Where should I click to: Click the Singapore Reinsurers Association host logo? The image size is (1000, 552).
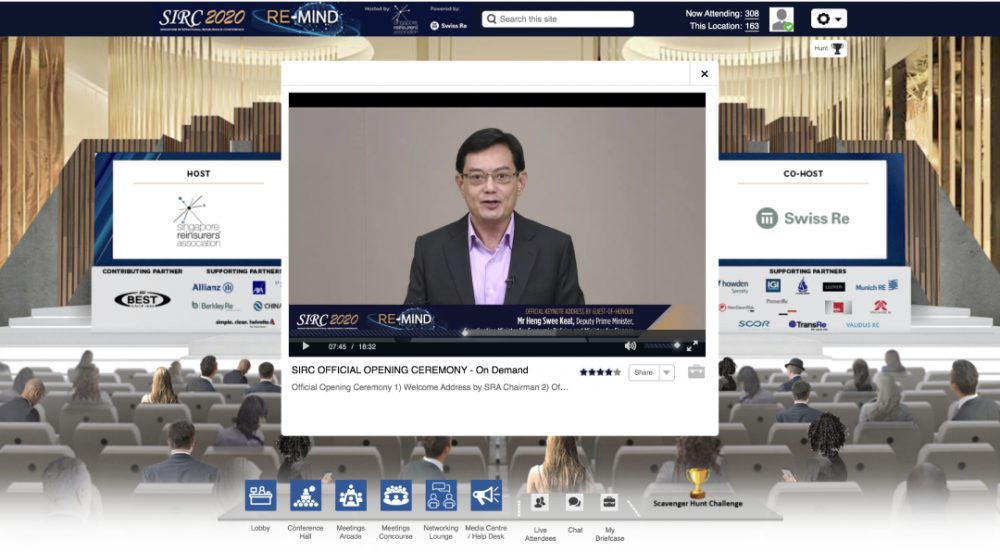click(198, 221)
